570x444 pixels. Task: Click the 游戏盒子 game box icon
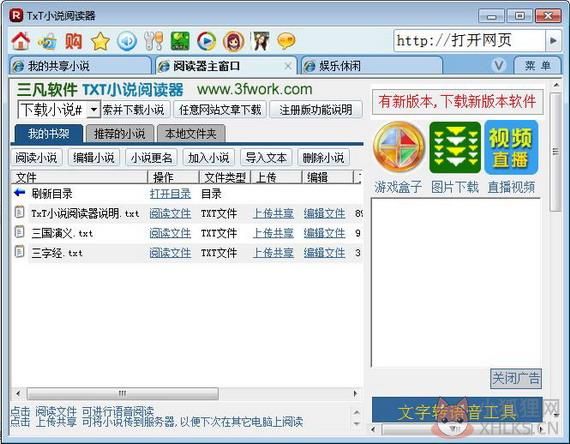399,147
